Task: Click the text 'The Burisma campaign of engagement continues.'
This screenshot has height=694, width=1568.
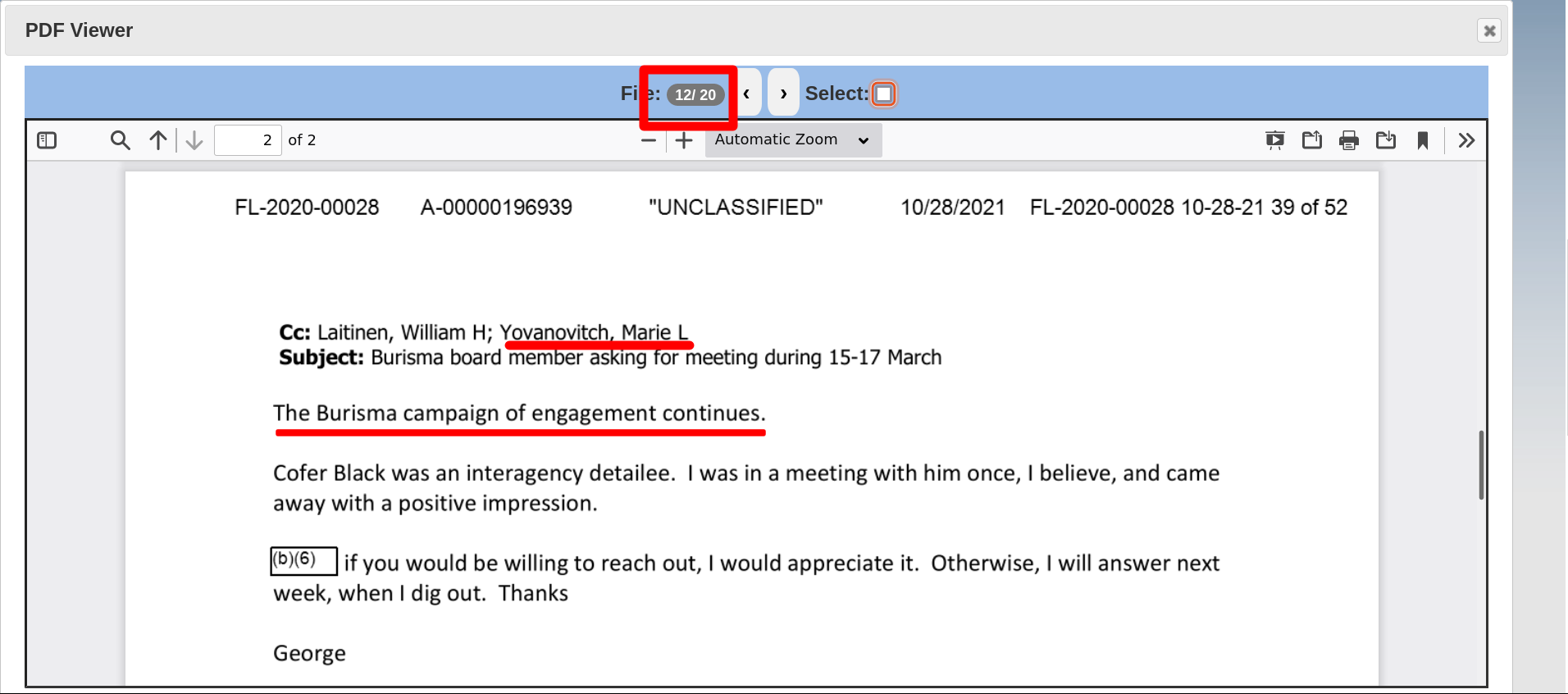Action: [519, 413]
